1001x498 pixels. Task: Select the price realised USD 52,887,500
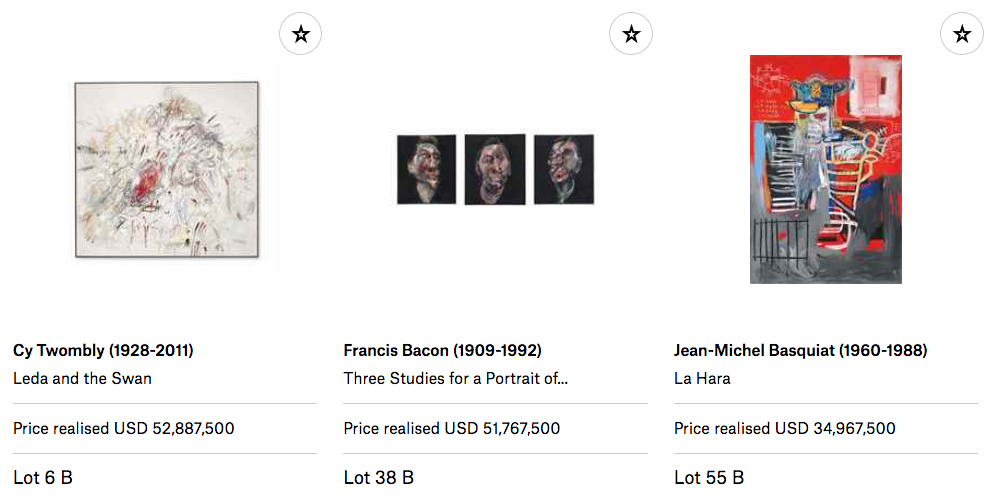(x=124, y=429)
